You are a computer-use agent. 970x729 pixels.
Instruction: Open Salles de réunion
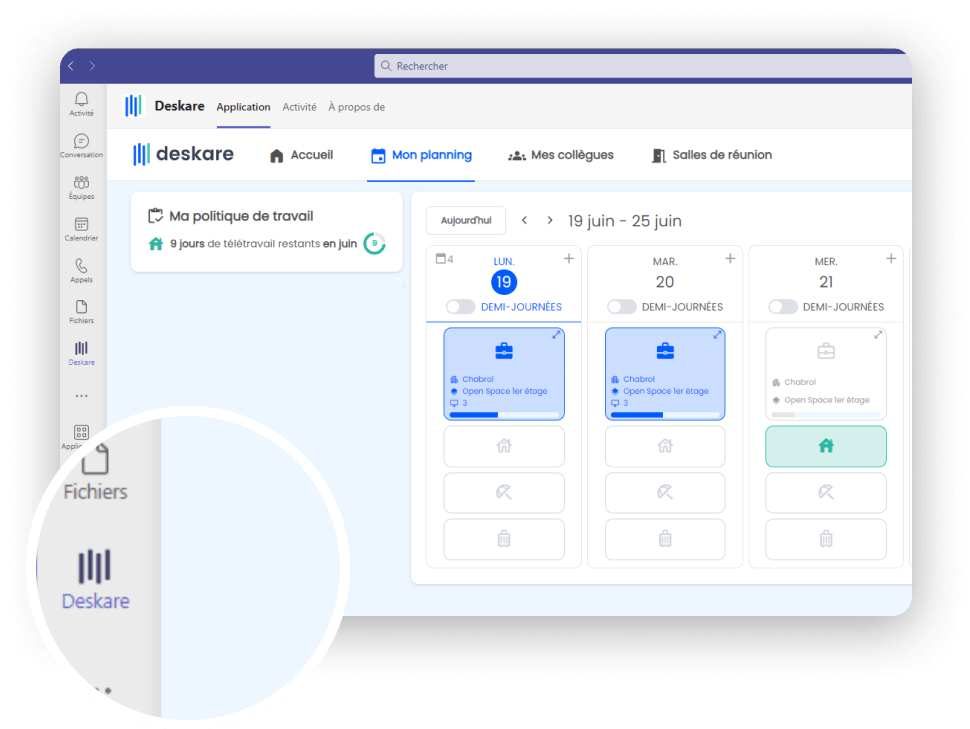pos(711,155)
